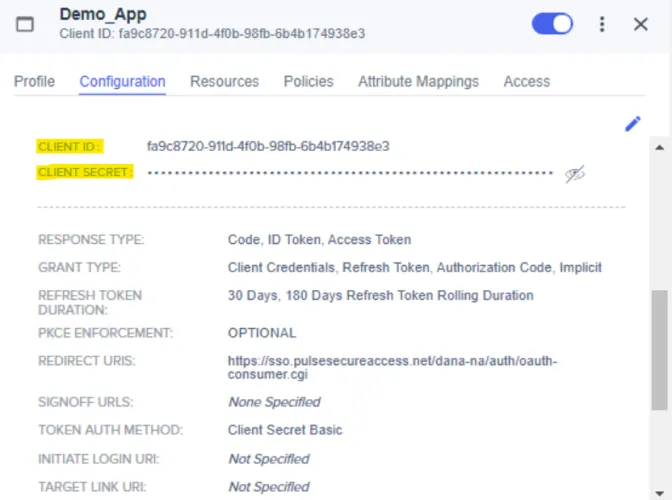Click 'Not Specified' for Initiate Login URI
This screenshot has width=672, height=500.
click(269, 459)
